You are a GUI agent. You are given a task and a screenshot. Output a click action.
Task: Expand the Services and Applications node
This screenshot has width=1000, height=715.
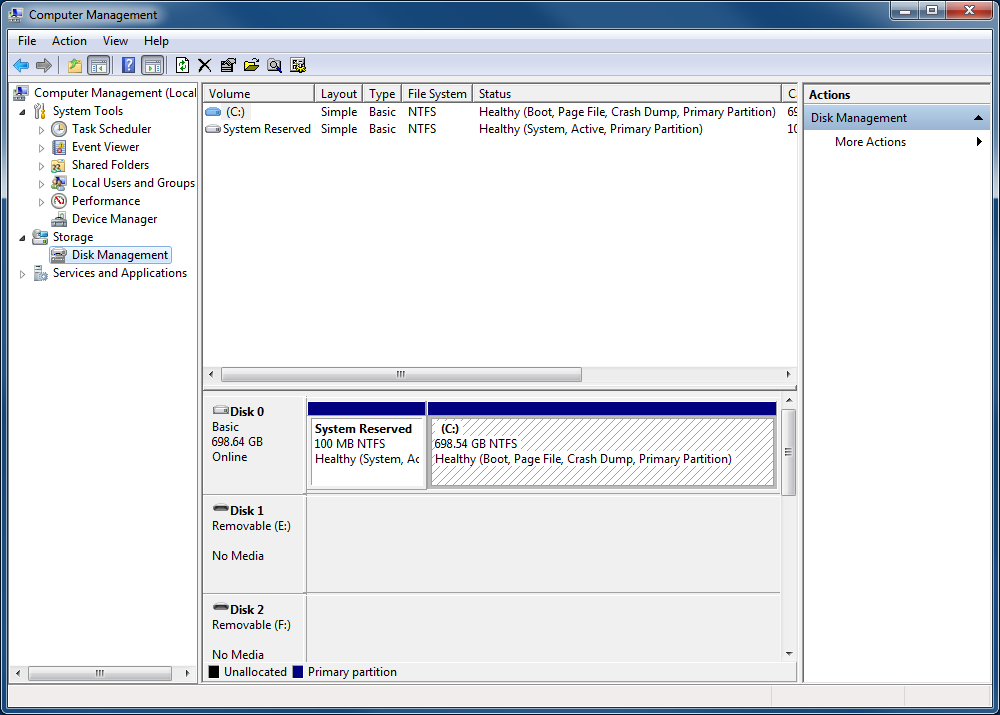22,274
